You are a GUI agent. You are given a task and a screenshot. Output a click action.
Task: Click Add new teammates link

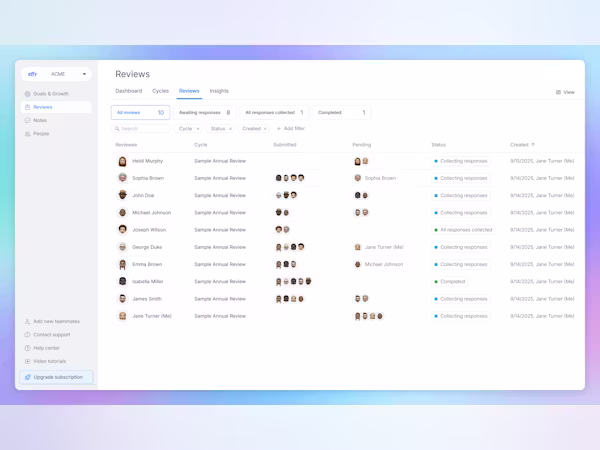[x=52, y=321]
